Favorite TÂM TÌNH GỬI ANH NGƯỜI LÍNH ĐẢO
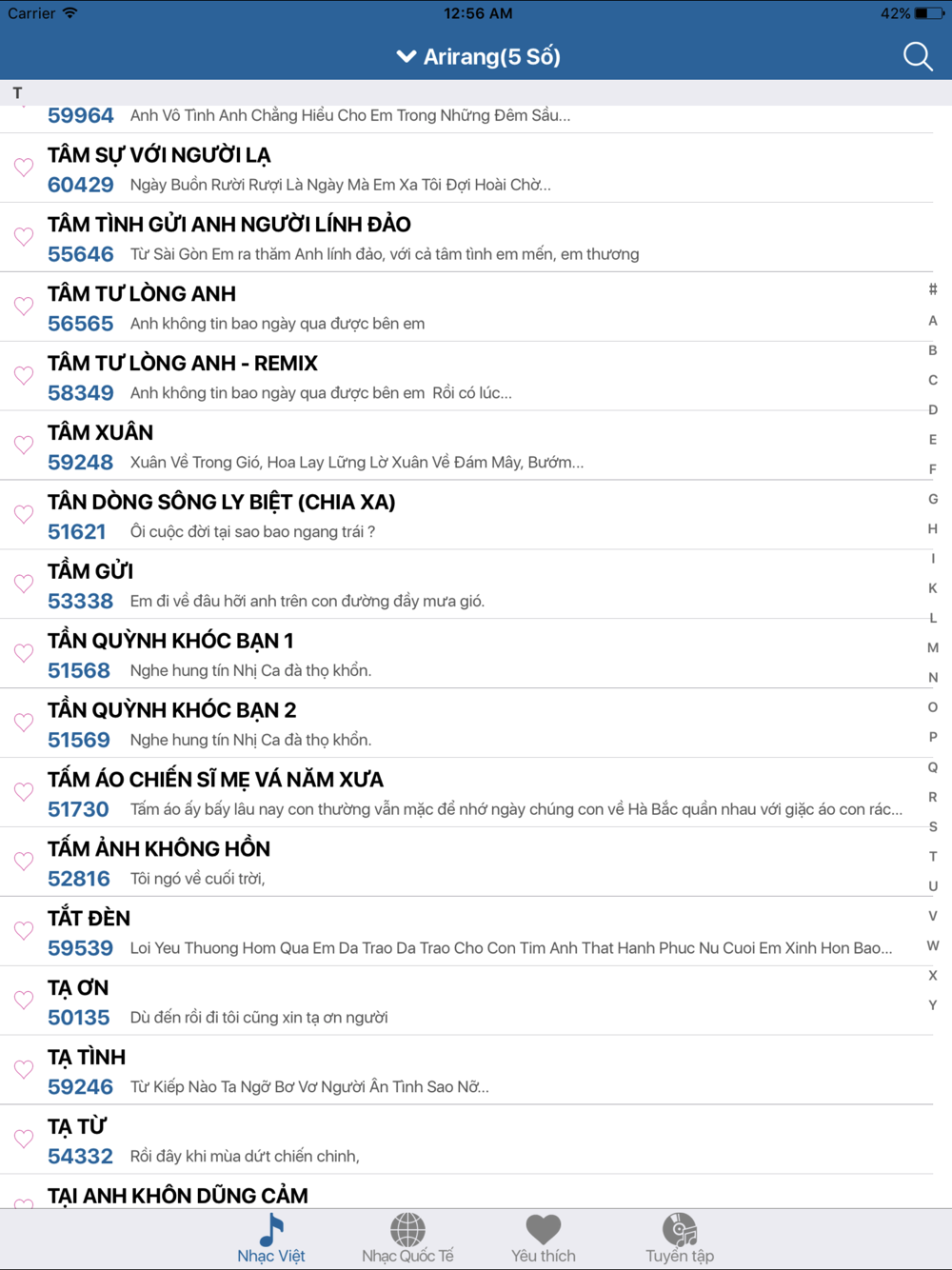952x1270 pixels. tap(24, 237)
